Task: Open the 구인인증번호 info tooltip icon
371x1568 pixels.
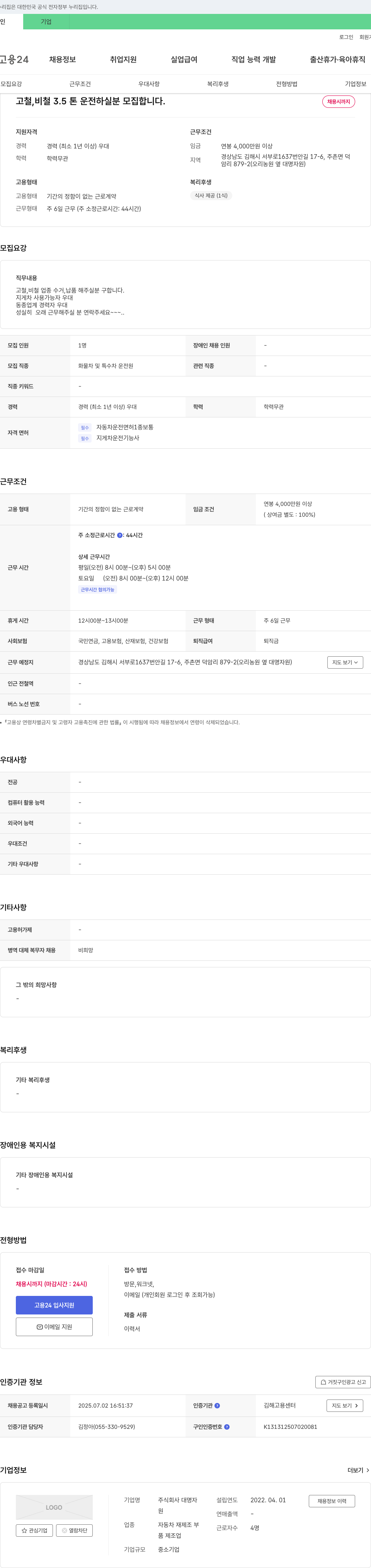Action: 227,1427
